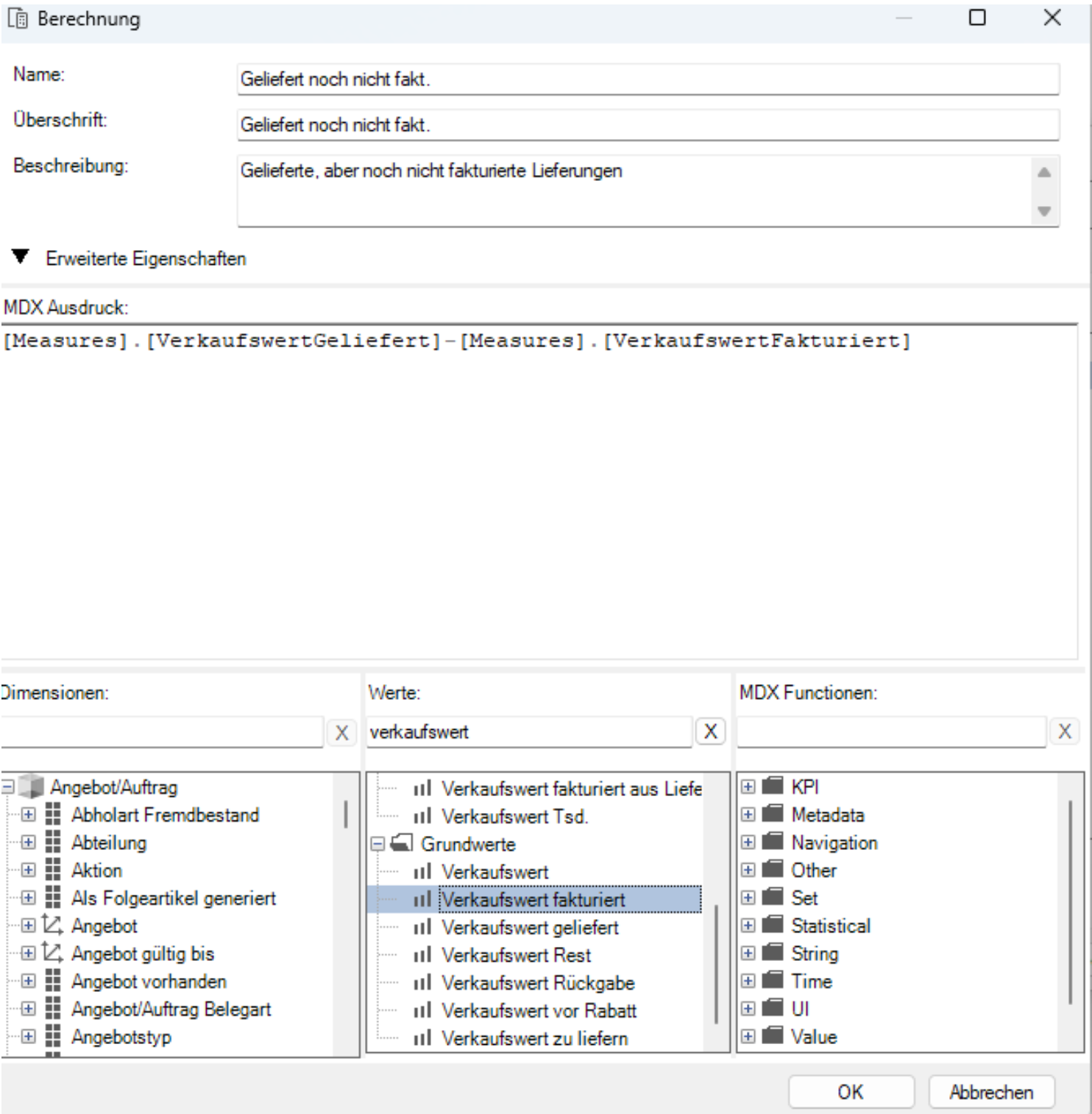Image resolution: width=1092 pixels, height=1114 pixels.
Task: Click the KPI folder icon
Action: pyautogui.click(x=773, y=786)
